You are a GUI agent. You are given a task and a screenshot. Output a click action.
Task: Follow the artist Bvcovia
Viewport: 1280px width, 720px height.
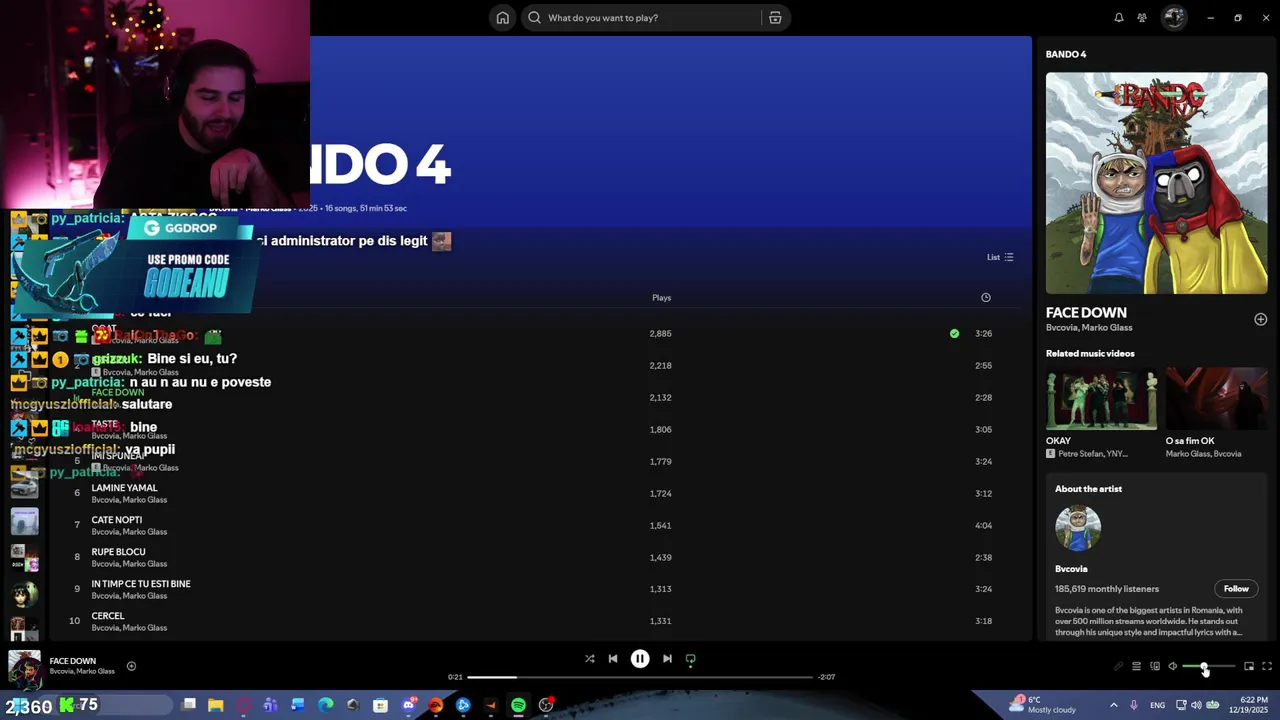(1236, 589)
